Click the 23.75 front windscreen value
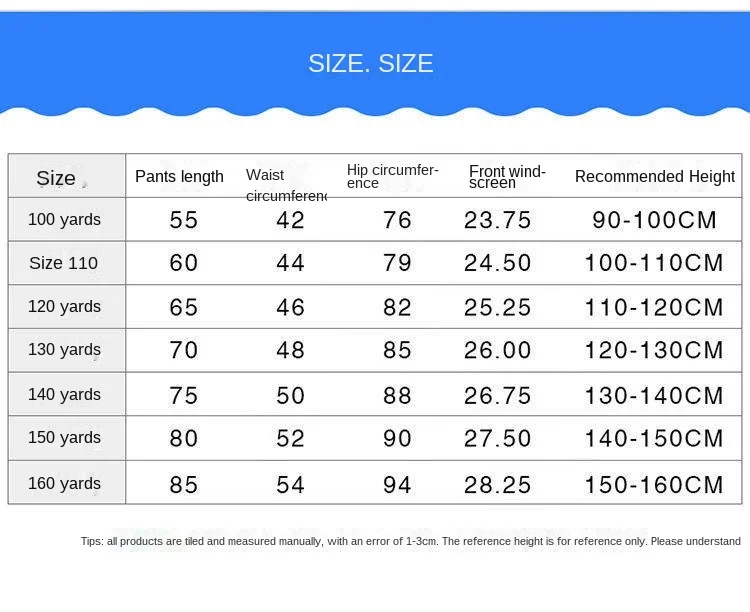 click(x=497, y=220)
